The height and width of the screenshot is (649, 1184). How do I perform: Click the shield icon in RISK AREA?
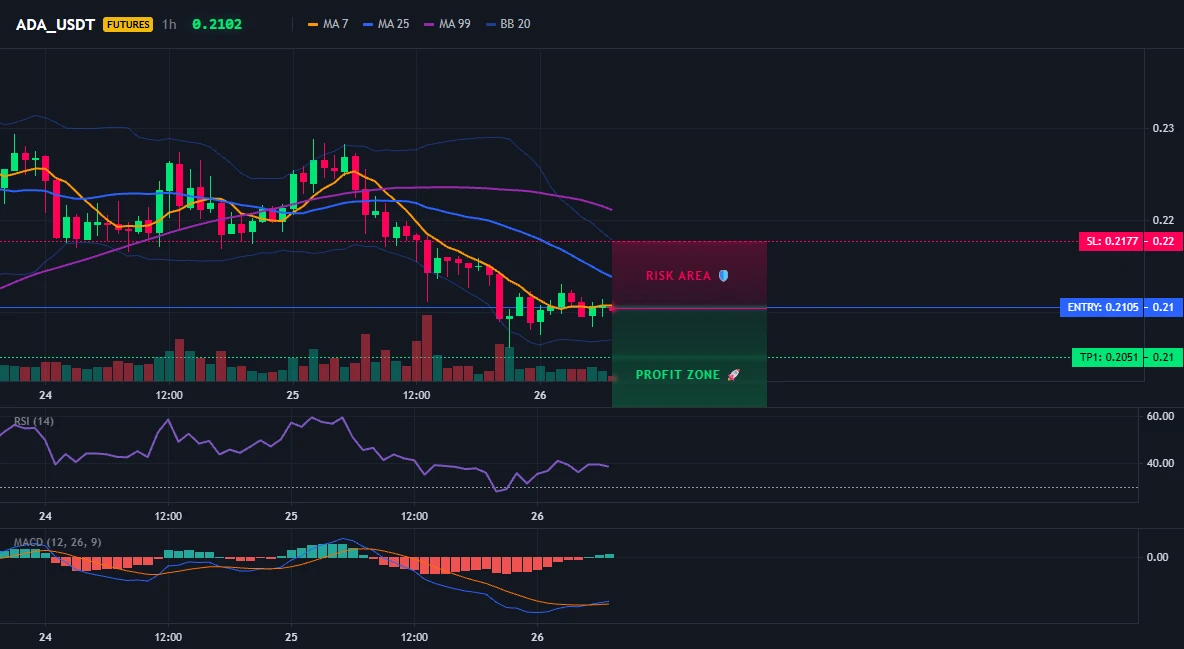point(723,276)
